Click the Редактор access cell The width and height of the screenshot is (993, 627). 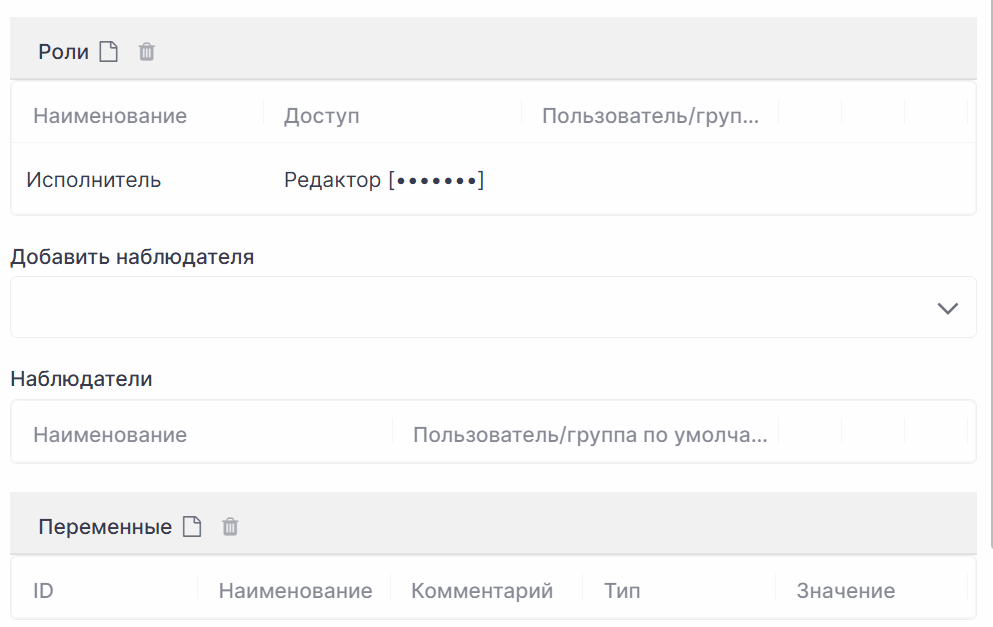point(384,180)
